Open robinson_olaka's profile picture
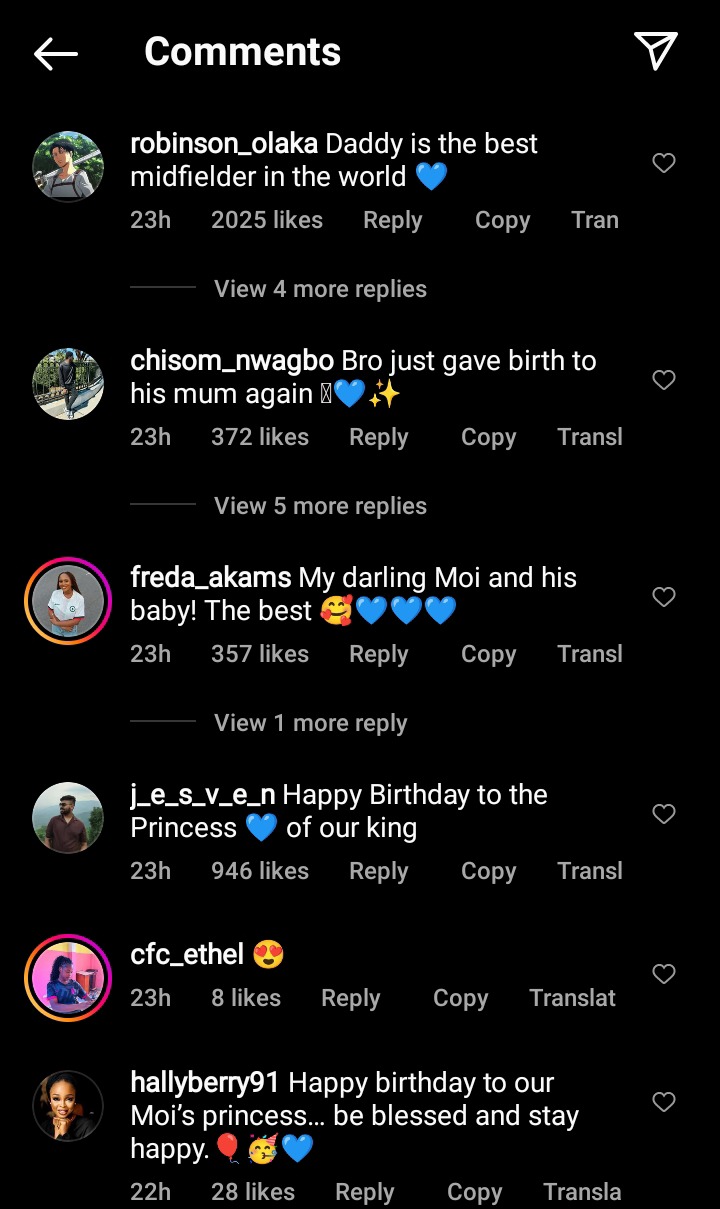720x1209 pixels. coord(68,166)
